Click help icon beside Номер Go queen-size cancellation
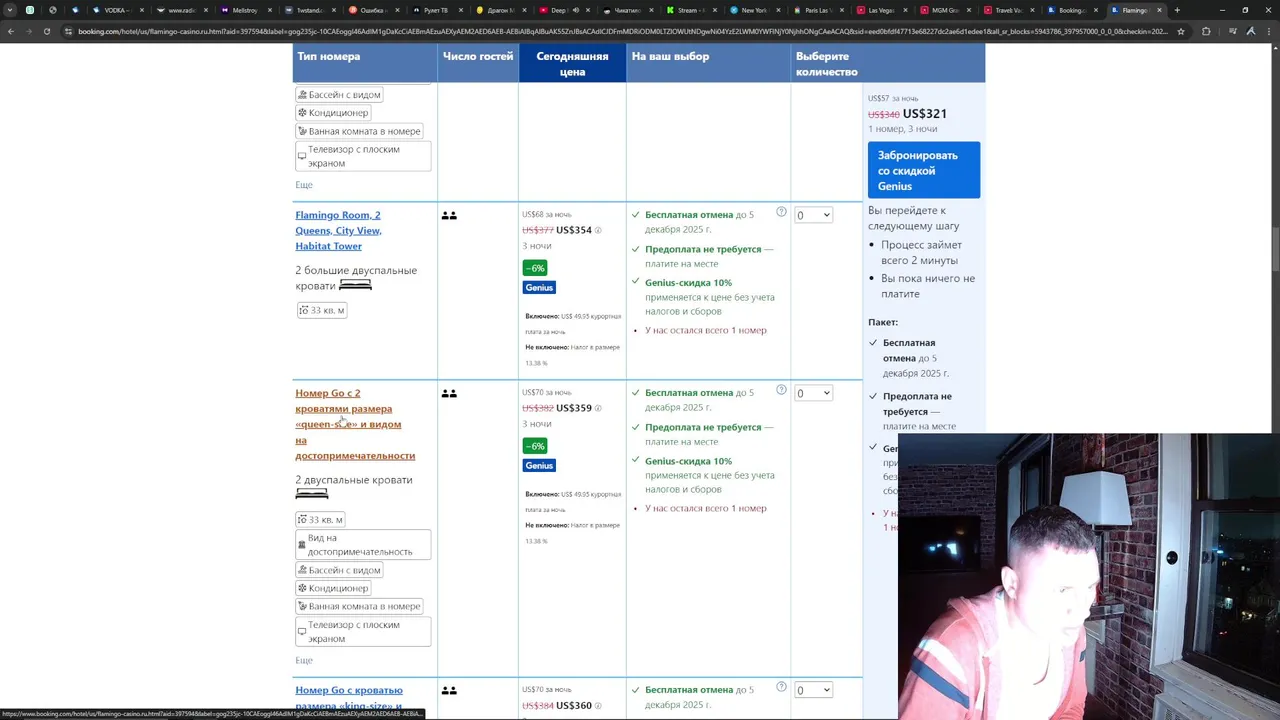Screen dimensions: 1280x720 click(x=781, y=390)
